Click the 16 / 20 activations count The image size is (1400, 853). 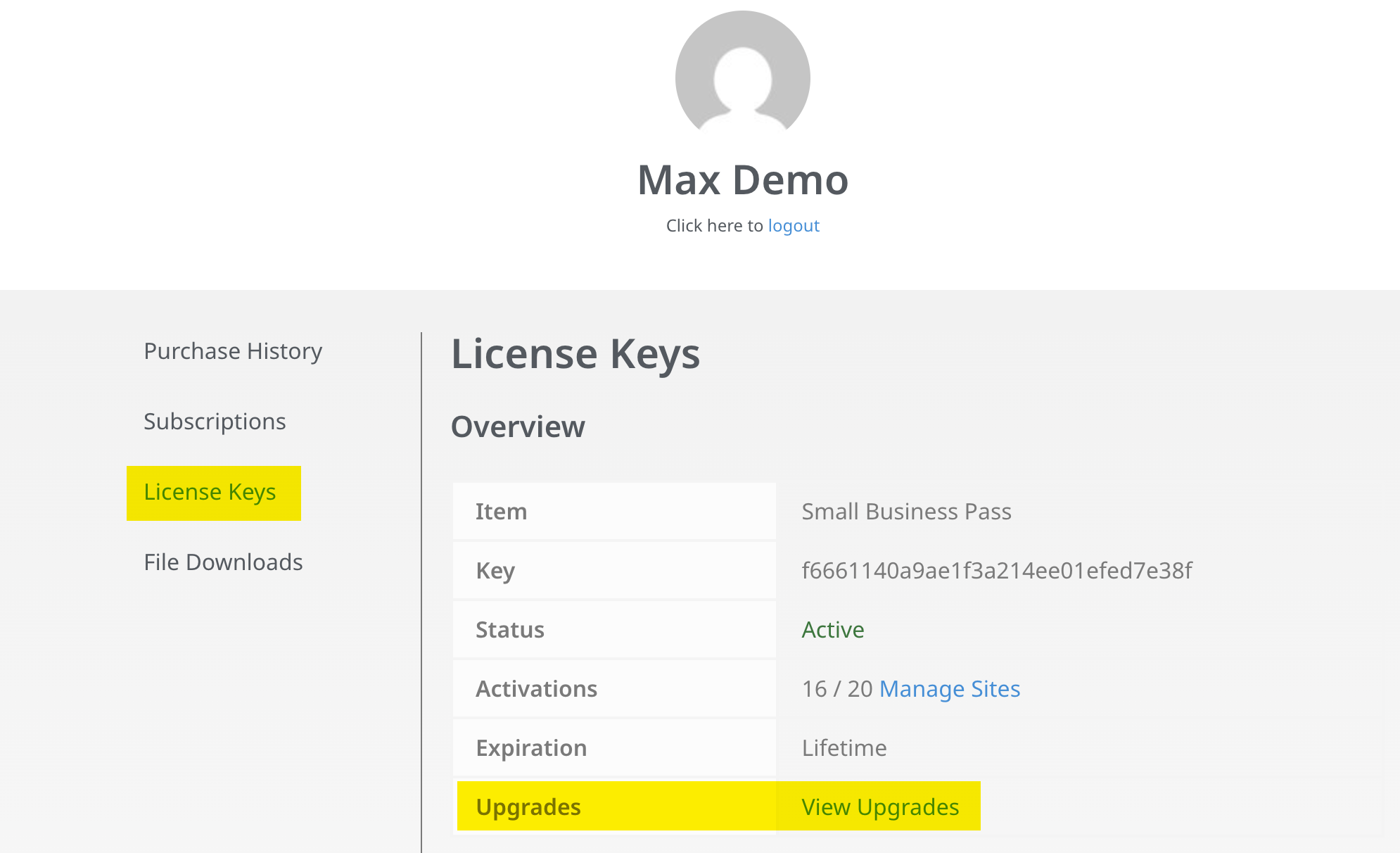[x=836, y=689]
